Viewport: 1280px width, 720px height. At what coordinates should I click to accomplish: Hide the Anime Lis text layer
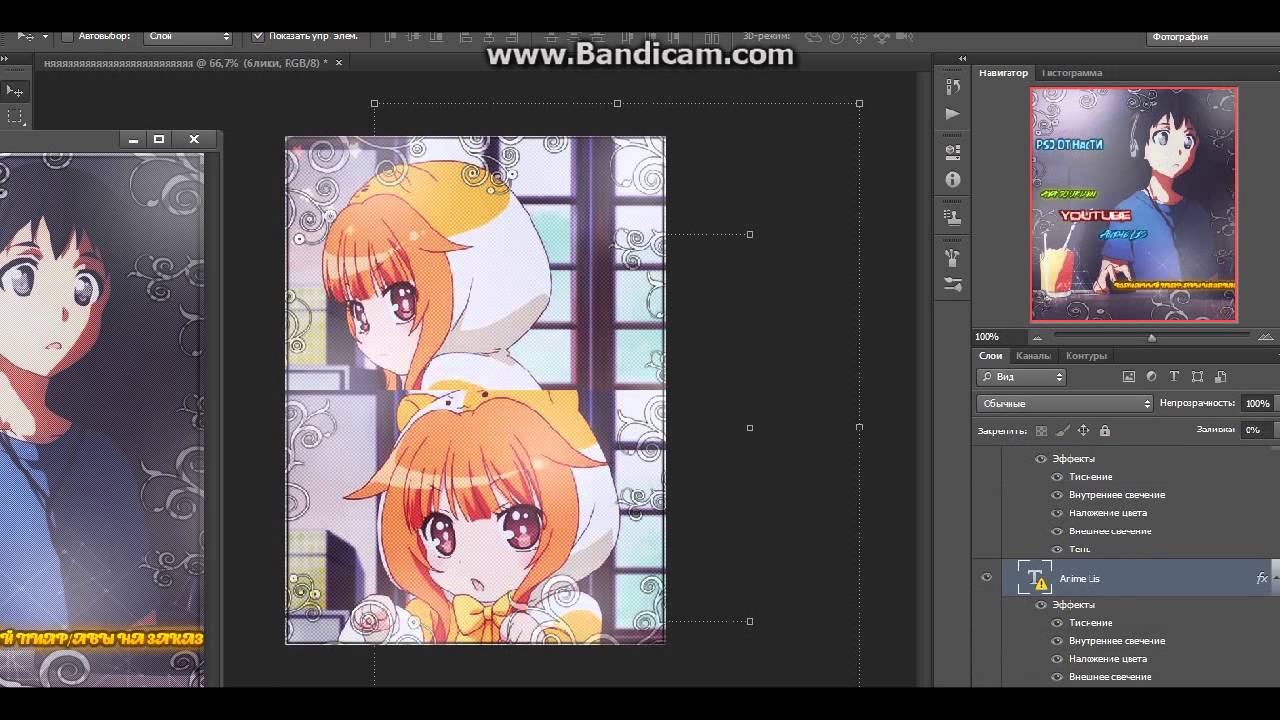coord(987,578)
